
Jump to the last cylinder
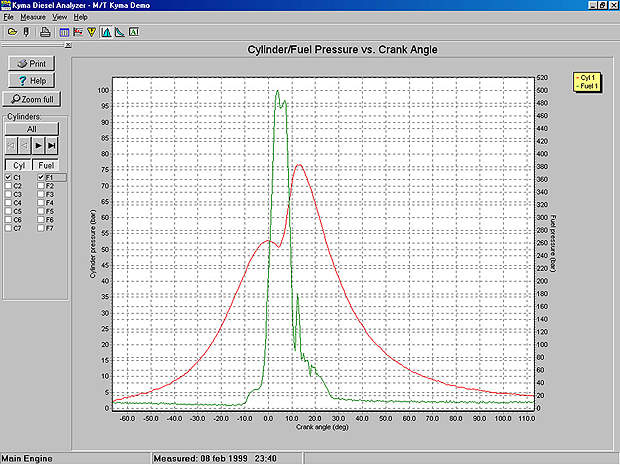tap(52, 145)
